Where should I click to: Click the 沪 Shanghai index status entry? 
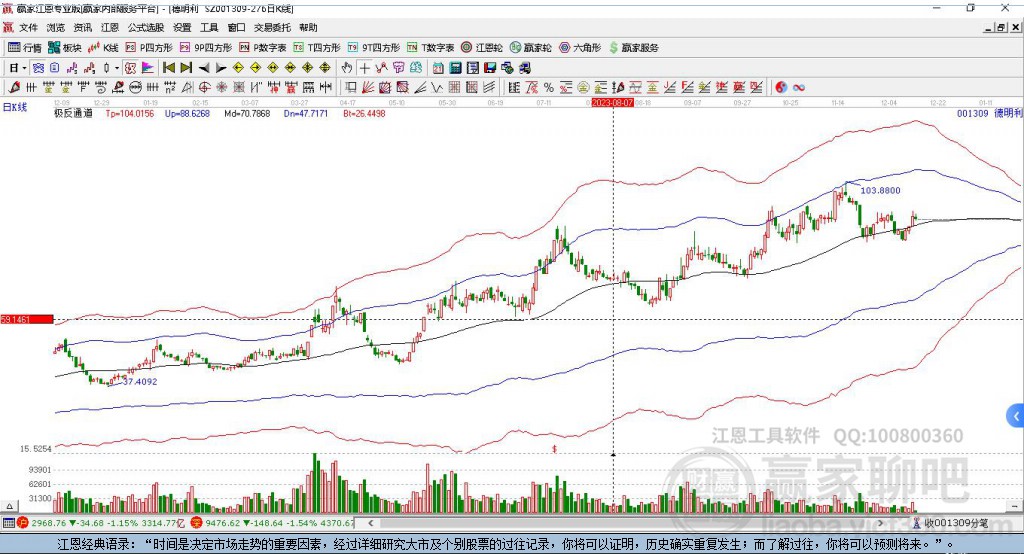(101, 523)
